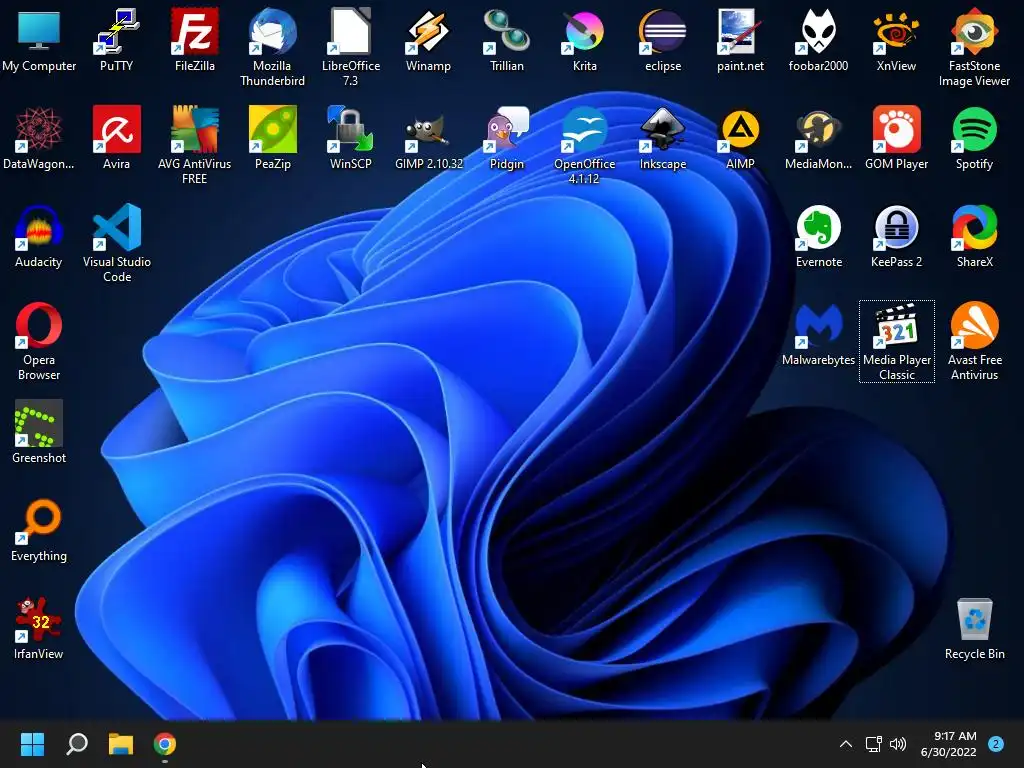Open the clock showing 9:17 AM

(x=949, y=744)
